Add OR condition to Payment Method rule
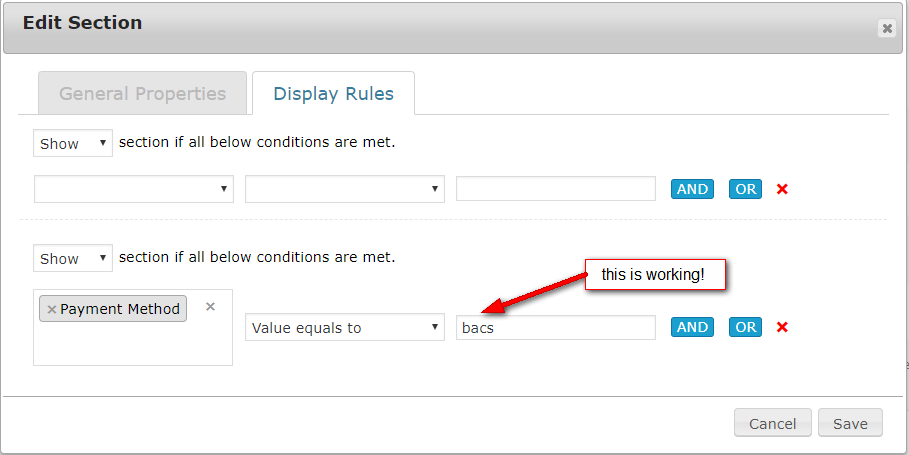The height and width of the screenshot is (455, 909). [x=745, y=327]
